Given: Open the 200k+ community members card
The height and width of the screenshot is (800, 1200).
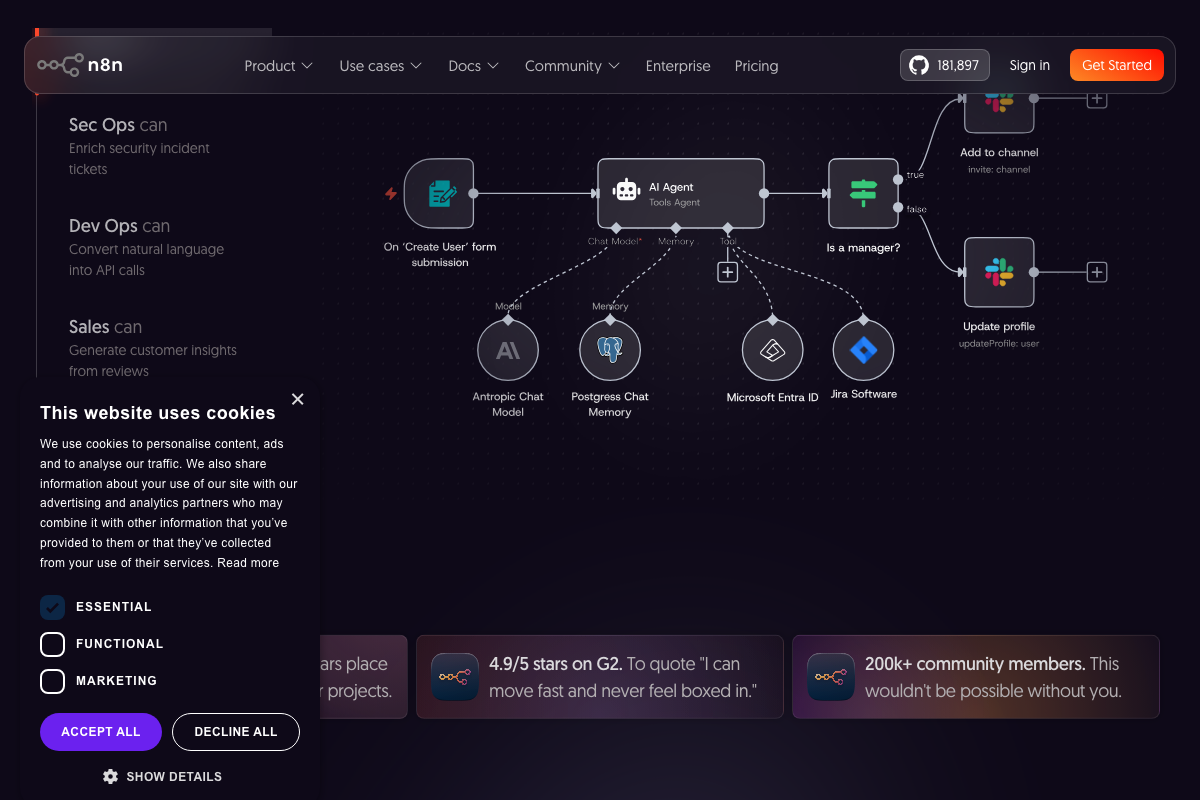Looking at the screenshot, I should pyautogui.click(x=976, y=677).
